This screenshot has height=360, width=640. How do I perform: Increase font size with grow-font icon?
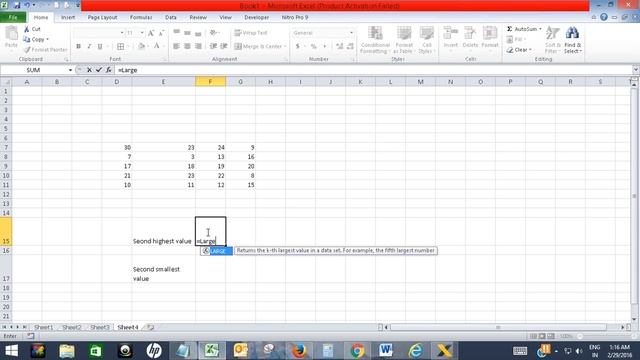tap(151, 33)
